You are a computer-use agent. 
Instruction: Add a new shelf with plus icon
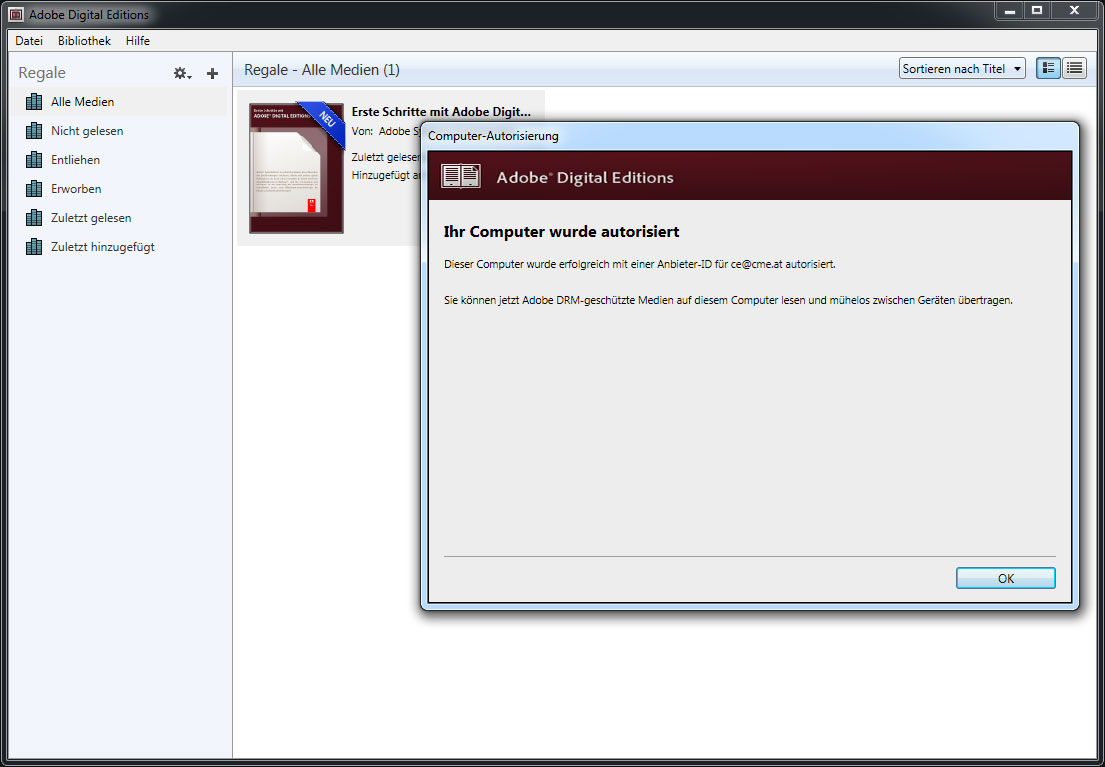tap(212, 73)
